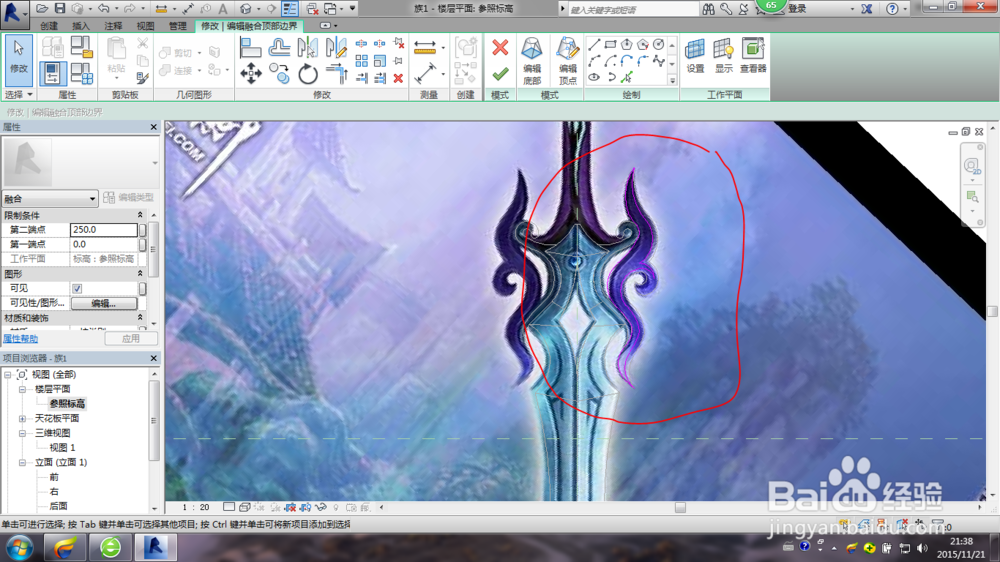Click 设置 (Set) work plane icon
Viewport: 1000px width, 562px height.
[695, 55]
